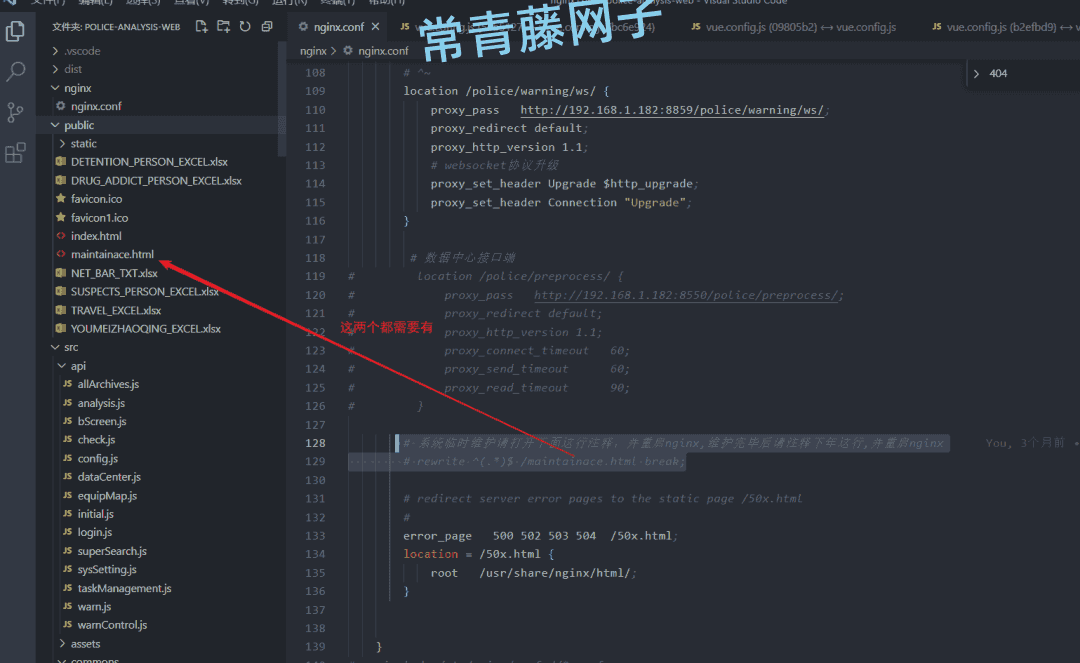Open the Search view in activity bar

point(15,71)
